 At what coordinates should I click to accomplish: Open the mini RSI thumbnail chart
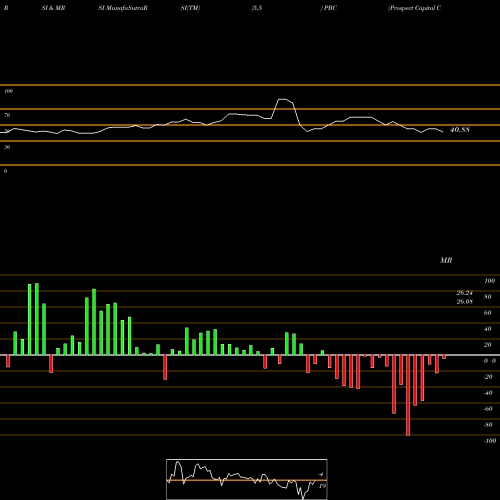(247, 479)
